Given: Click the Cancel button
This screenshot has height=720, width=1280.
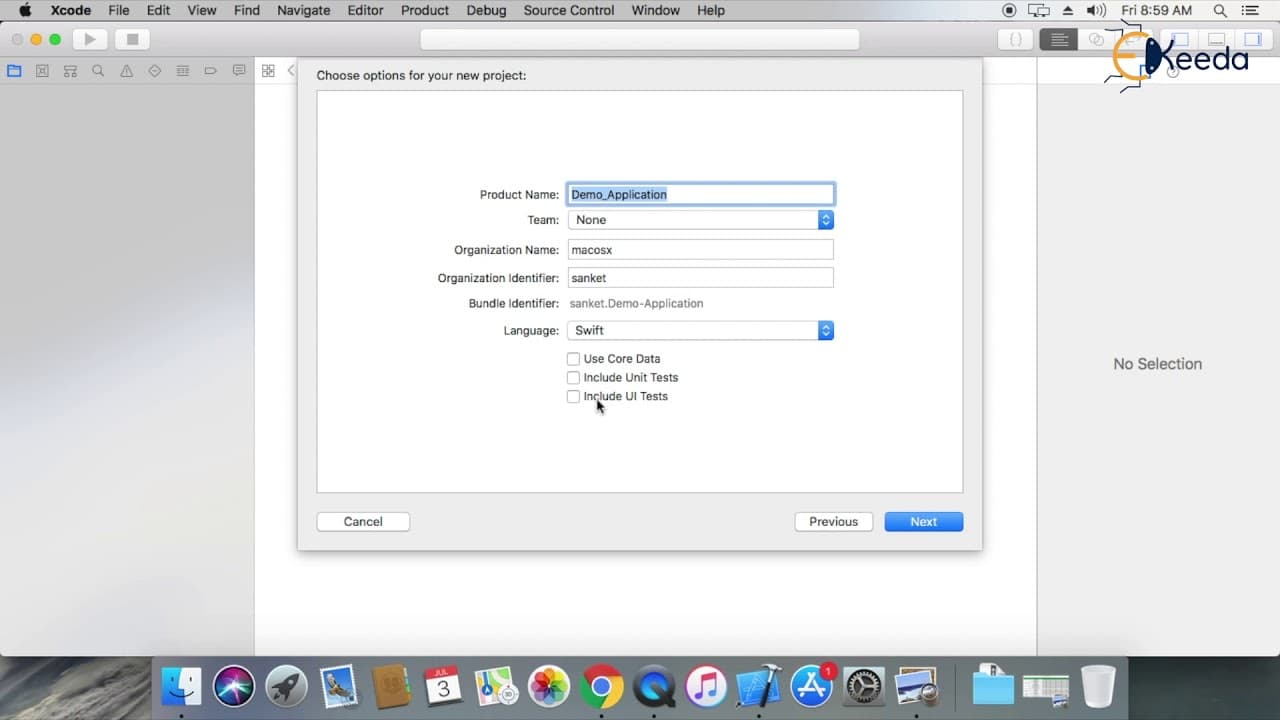Looking at the screenshot, I should coord(363,521).
